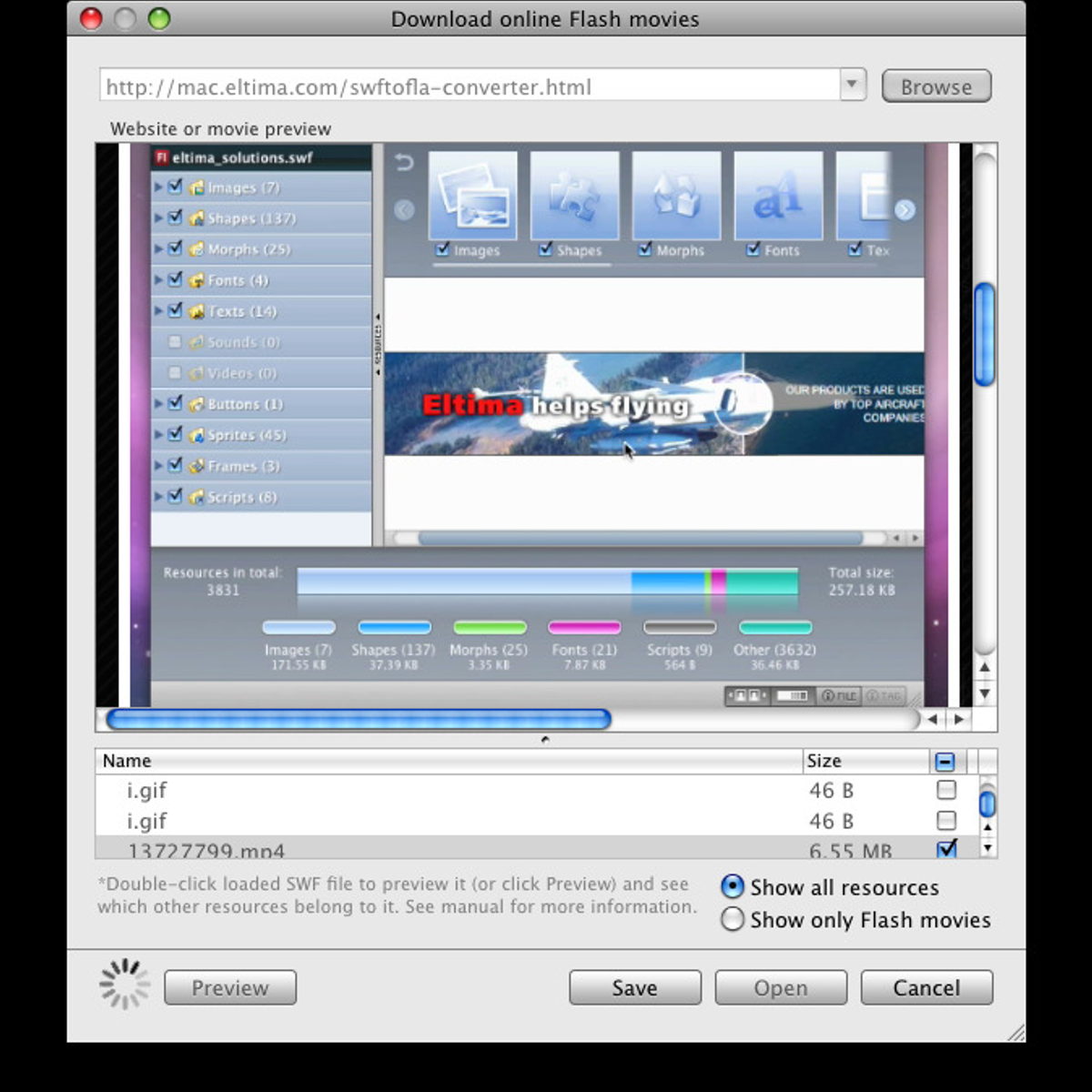Click the Shapes folder icon in tree
Viewport: 1092px width, 1092px height.
click(197, 218)
